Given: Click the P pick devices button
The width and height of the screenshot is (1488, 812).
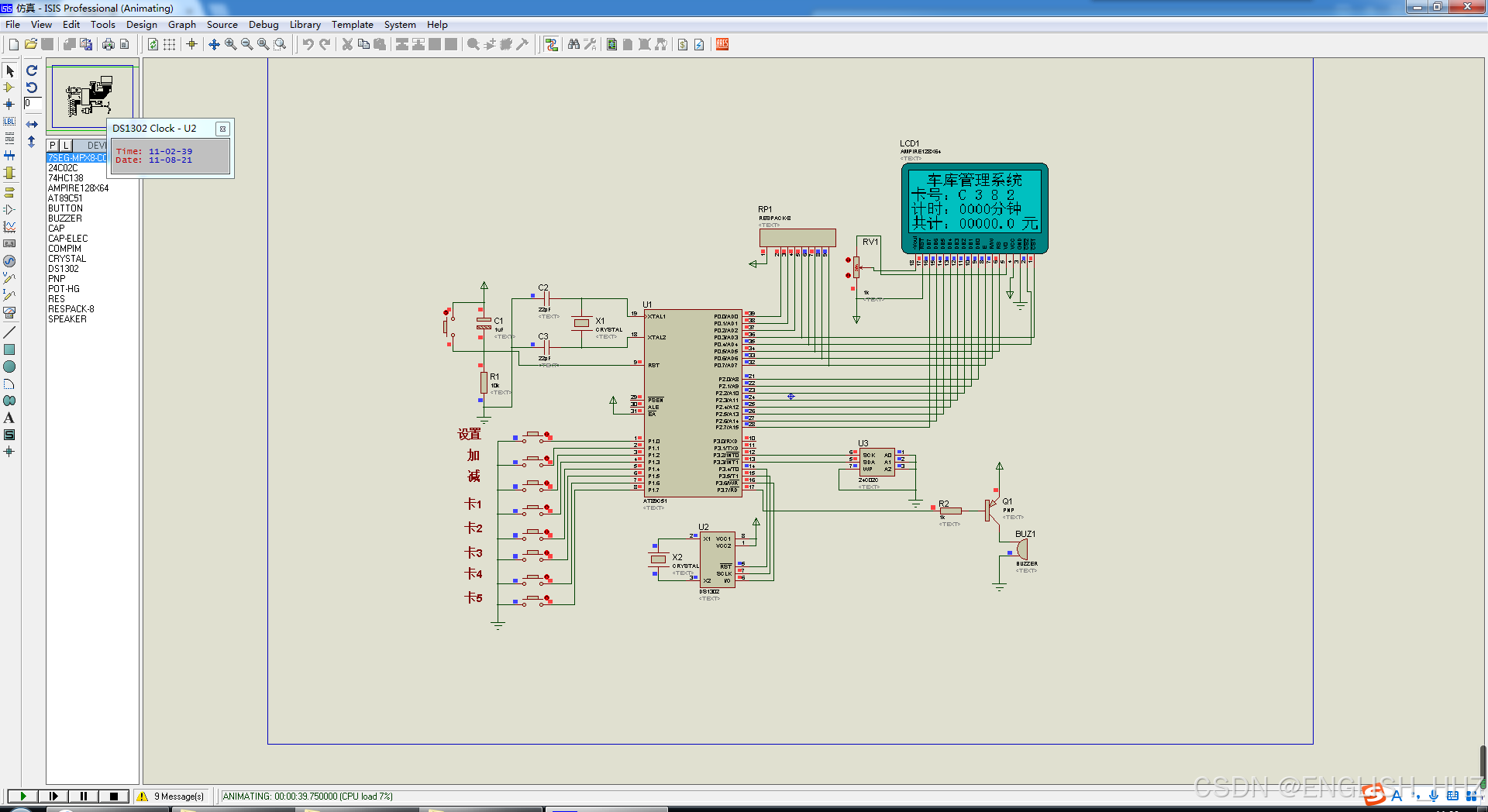Looking at the screenshot, I should click(x=53, y=146).
